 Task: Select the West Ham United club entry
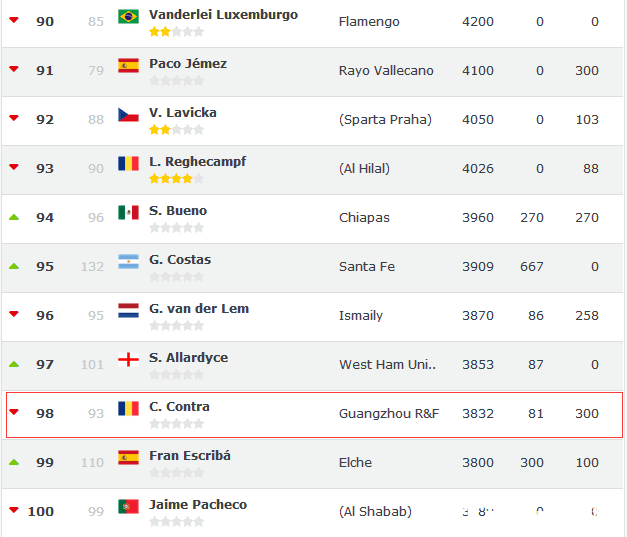(x=388, y=364)
